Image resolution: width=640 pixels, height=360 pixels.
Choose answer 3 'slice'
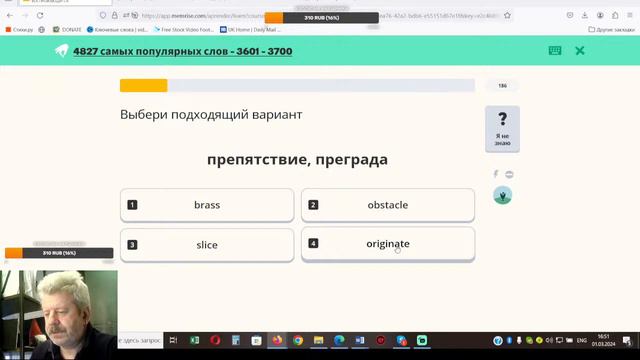(x=207, y=244)
